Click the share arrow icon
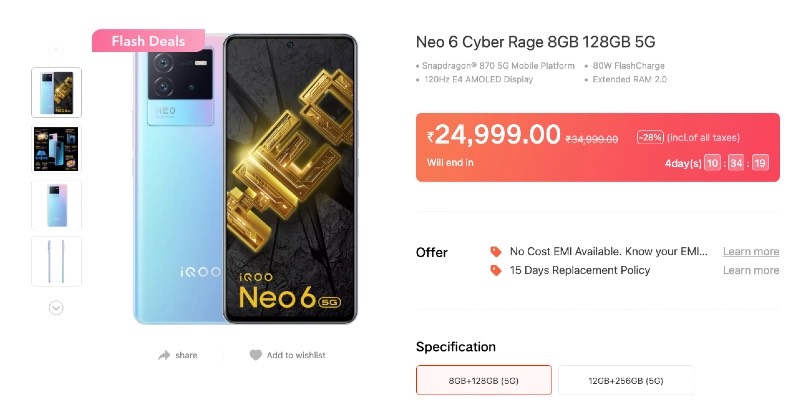 pyautogui.click(x=164, y=355)
